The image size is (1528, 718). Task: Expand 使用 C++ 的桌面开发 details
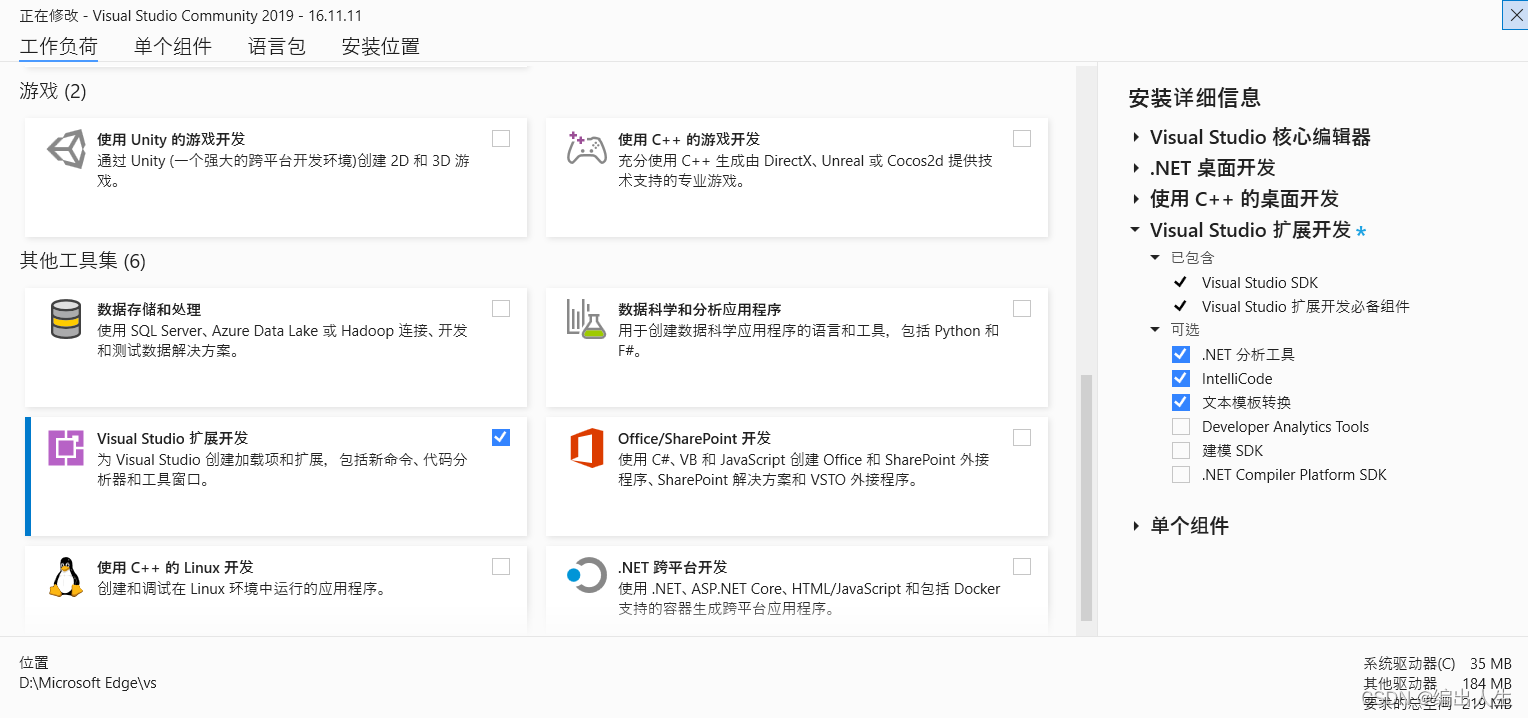[x=1136, y=199]
